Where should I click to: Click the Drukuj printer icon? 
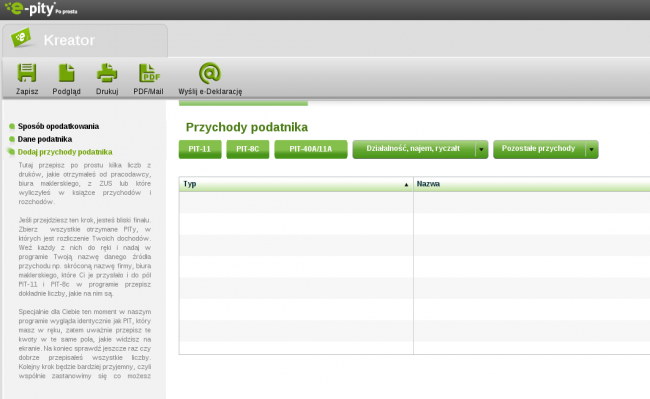(107, 73)
